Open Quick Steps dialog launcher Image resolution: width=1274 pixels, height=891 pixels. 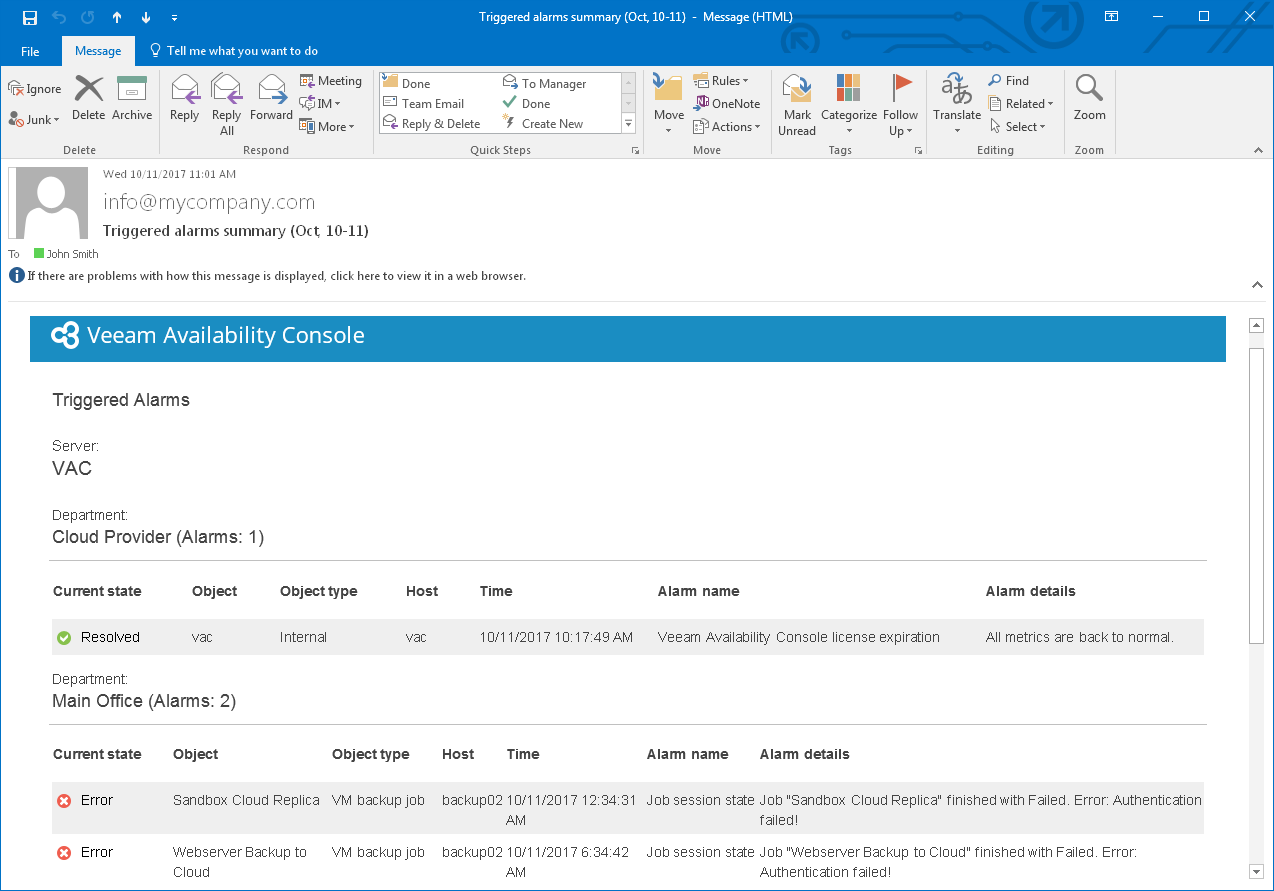click(634, 150)
